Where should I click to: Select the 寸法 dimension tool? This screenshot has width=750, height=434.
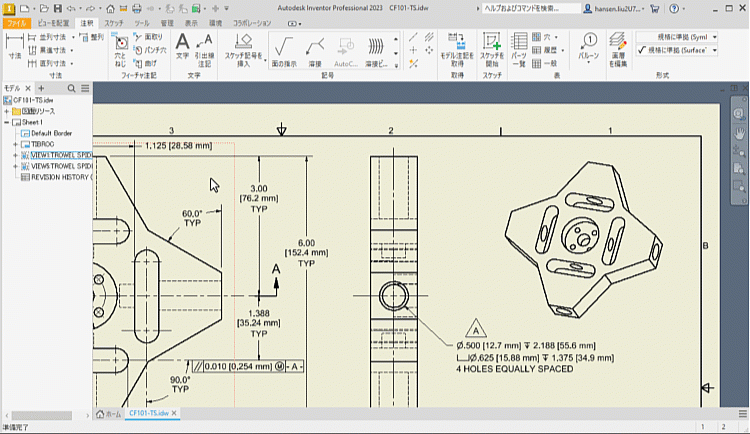[x=15, y=47]
